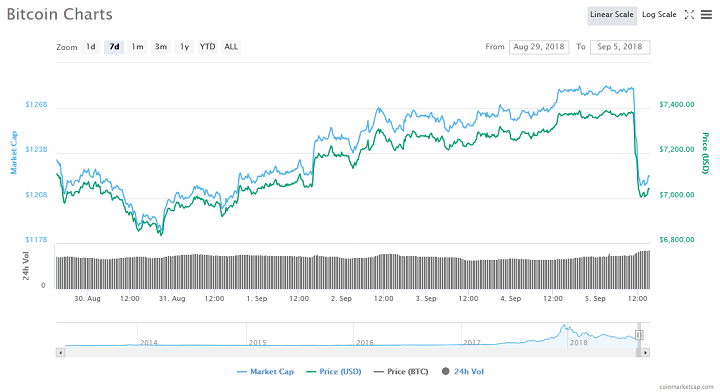Click the 30. Aug date label
This screenshot has height=392, width=720.
coord(87,298)
